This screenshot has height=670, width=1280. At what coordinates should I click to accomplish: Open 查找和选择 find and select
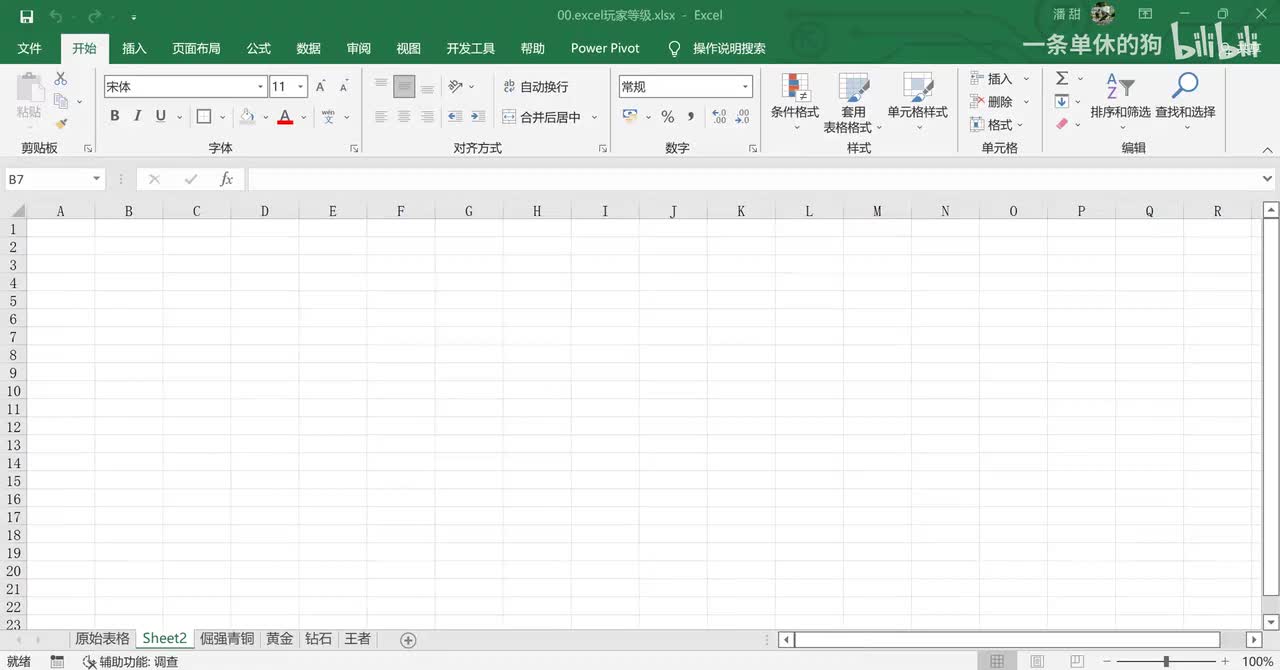point(1185,101)
